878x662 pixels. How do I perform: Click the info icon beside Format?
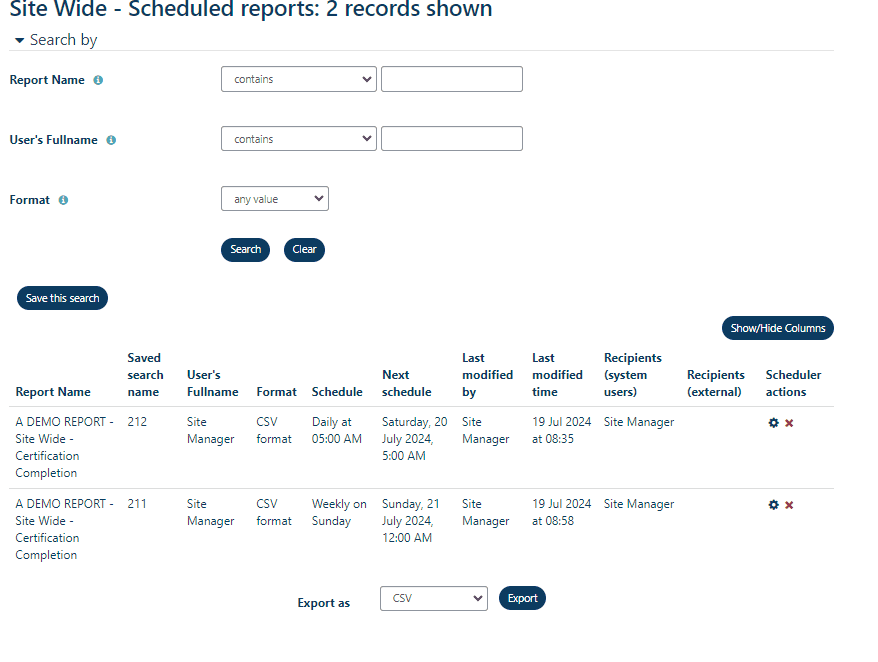pos(63,199)
